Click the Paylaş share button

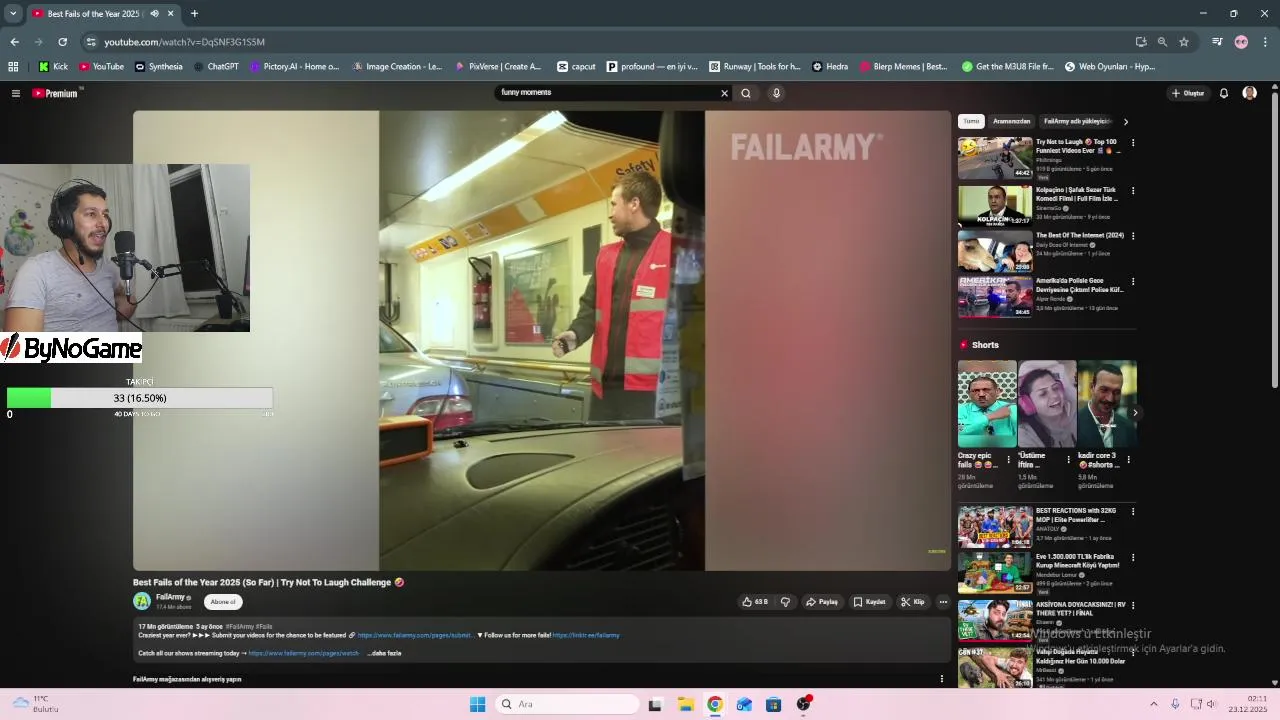click(x=822, y=602)
